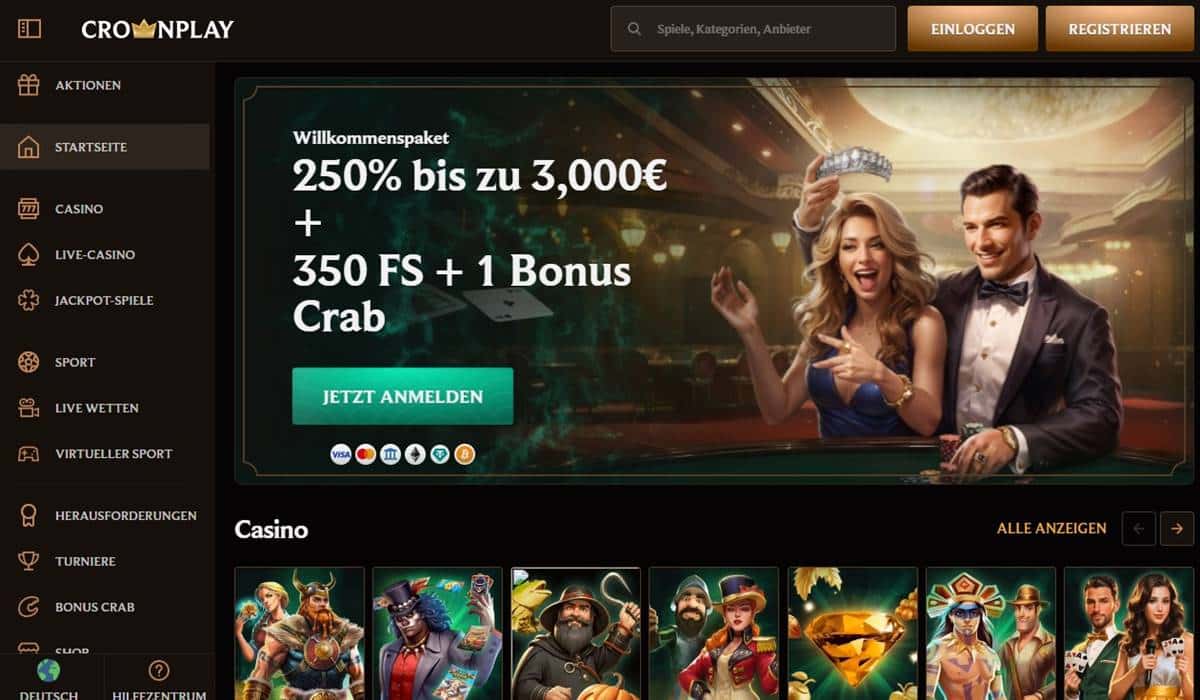Viewport: 1200px width, 700px height.
Task: Focus the Spiele, Kategorien, Anbieter search field
Action: click(753, 29)
